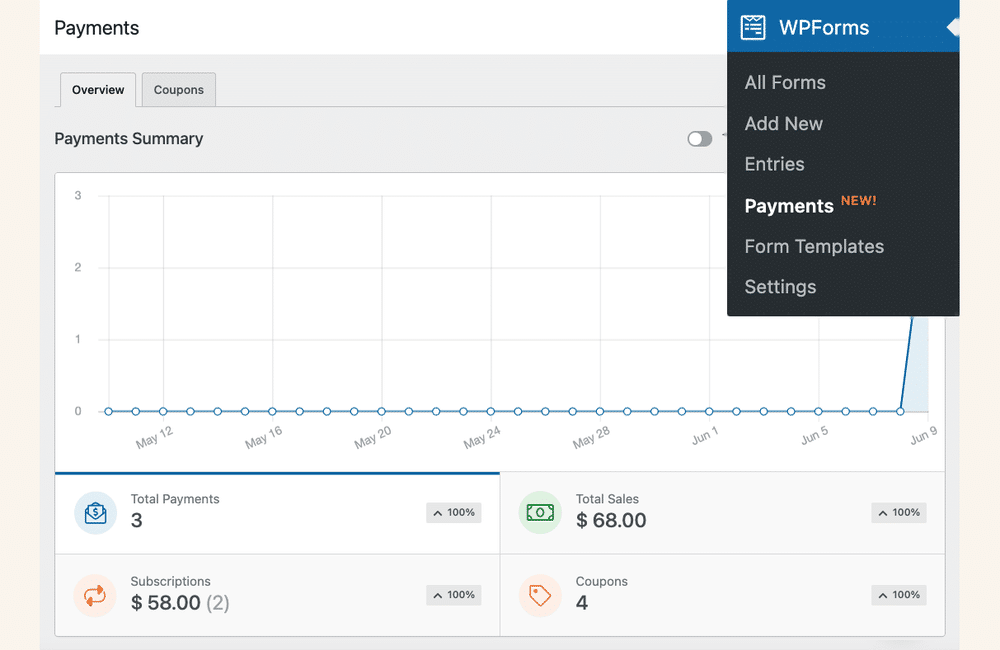Click the WPForms logo icon
This screenshot has width=1000, height=650.
pos(753,27)
